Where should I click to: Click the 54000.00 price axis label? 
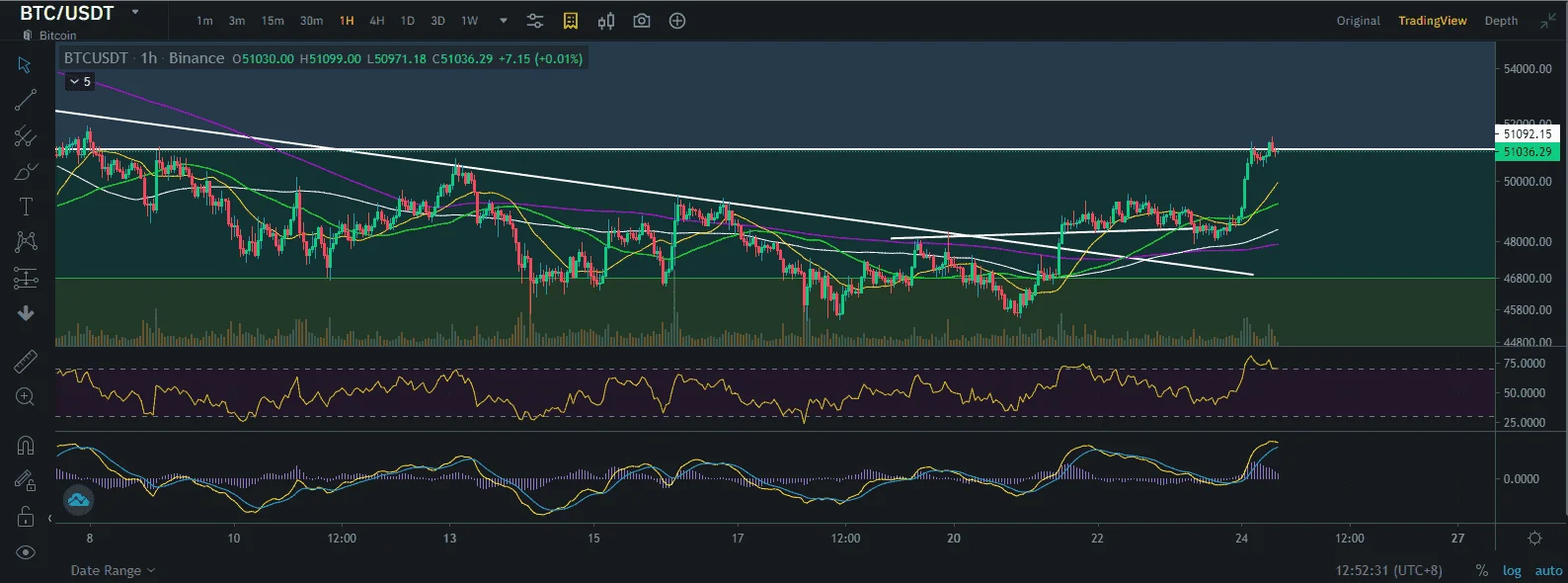pos(1528,69)
